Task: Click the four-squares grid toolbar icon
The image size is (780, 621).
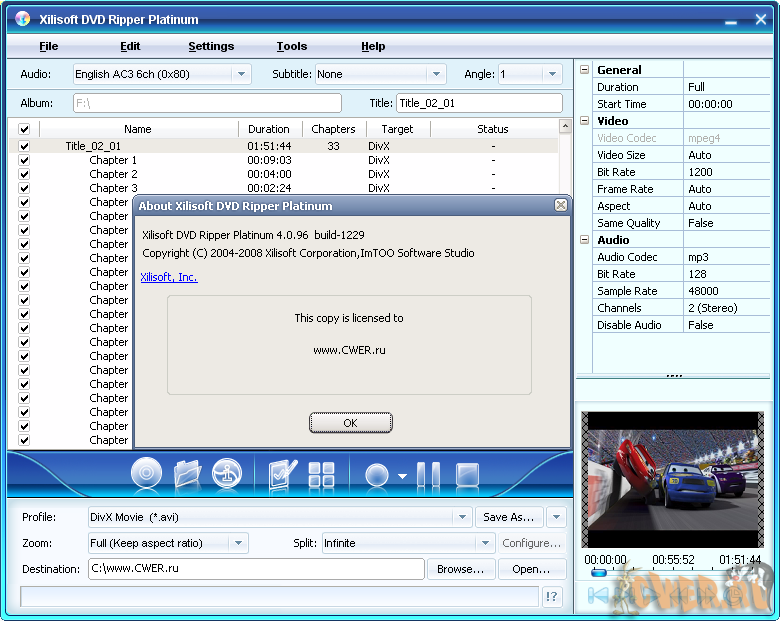Action: (x=321, y=474)
